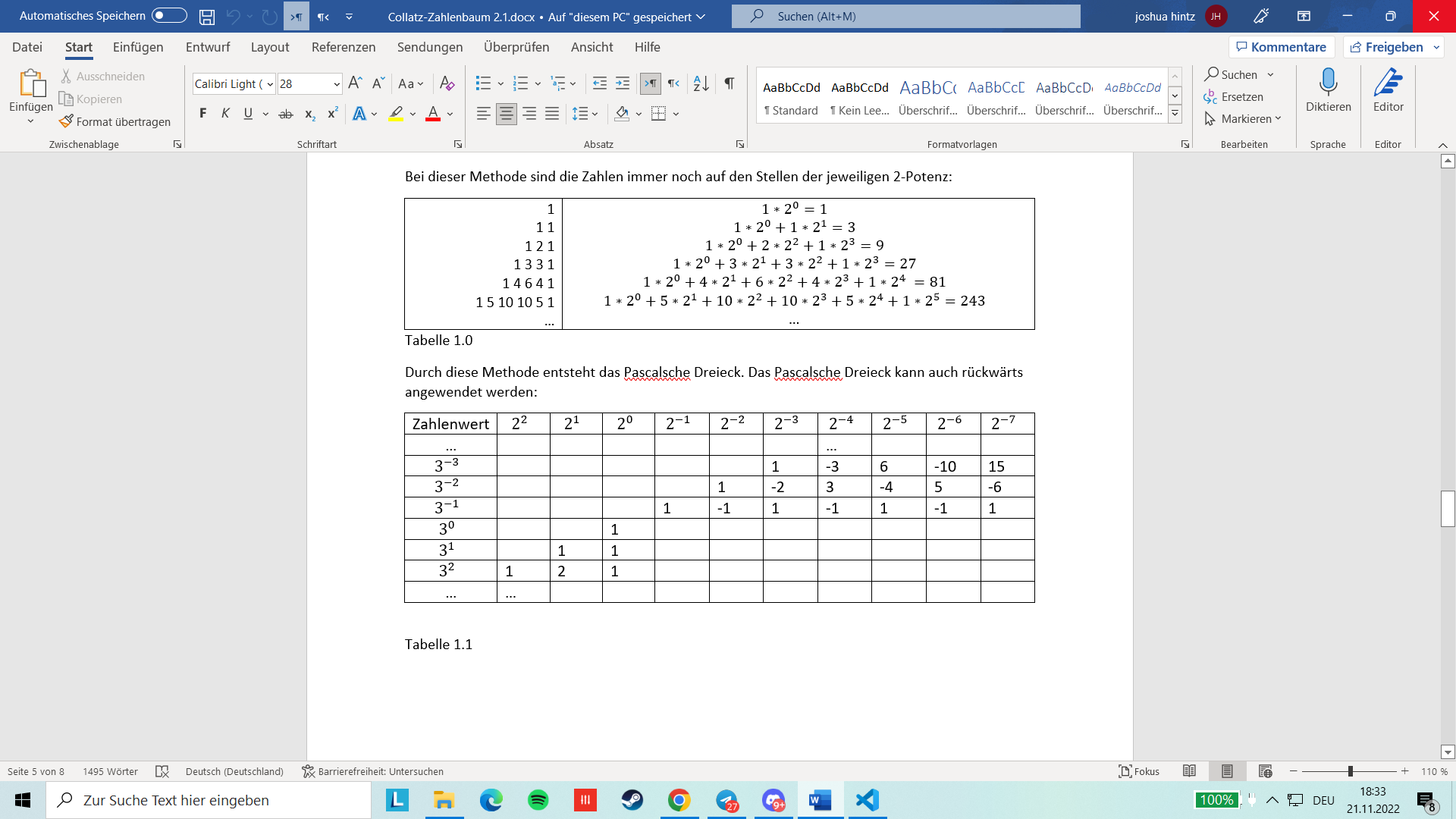Image resolution: width=1456 pixels, height=819 pixels.
Task: Toggle right-to-left text direction
Action: tap(673, 83)
